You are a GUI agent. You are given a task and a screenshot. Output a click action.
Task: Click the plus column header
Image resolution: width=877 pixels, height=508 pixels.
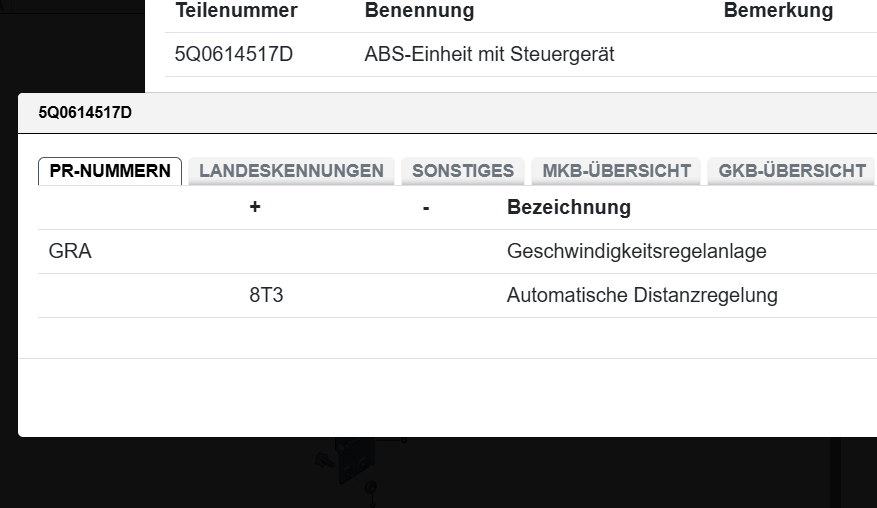pyautogui.click(x=255, y=208)
